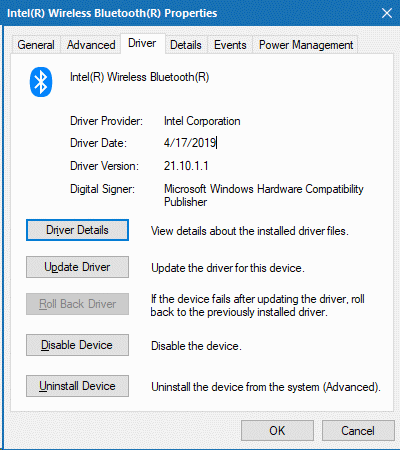This screenshot has height=450, width=400.
Task: Click the Driver Date label
Action: [x=98, y=143]
